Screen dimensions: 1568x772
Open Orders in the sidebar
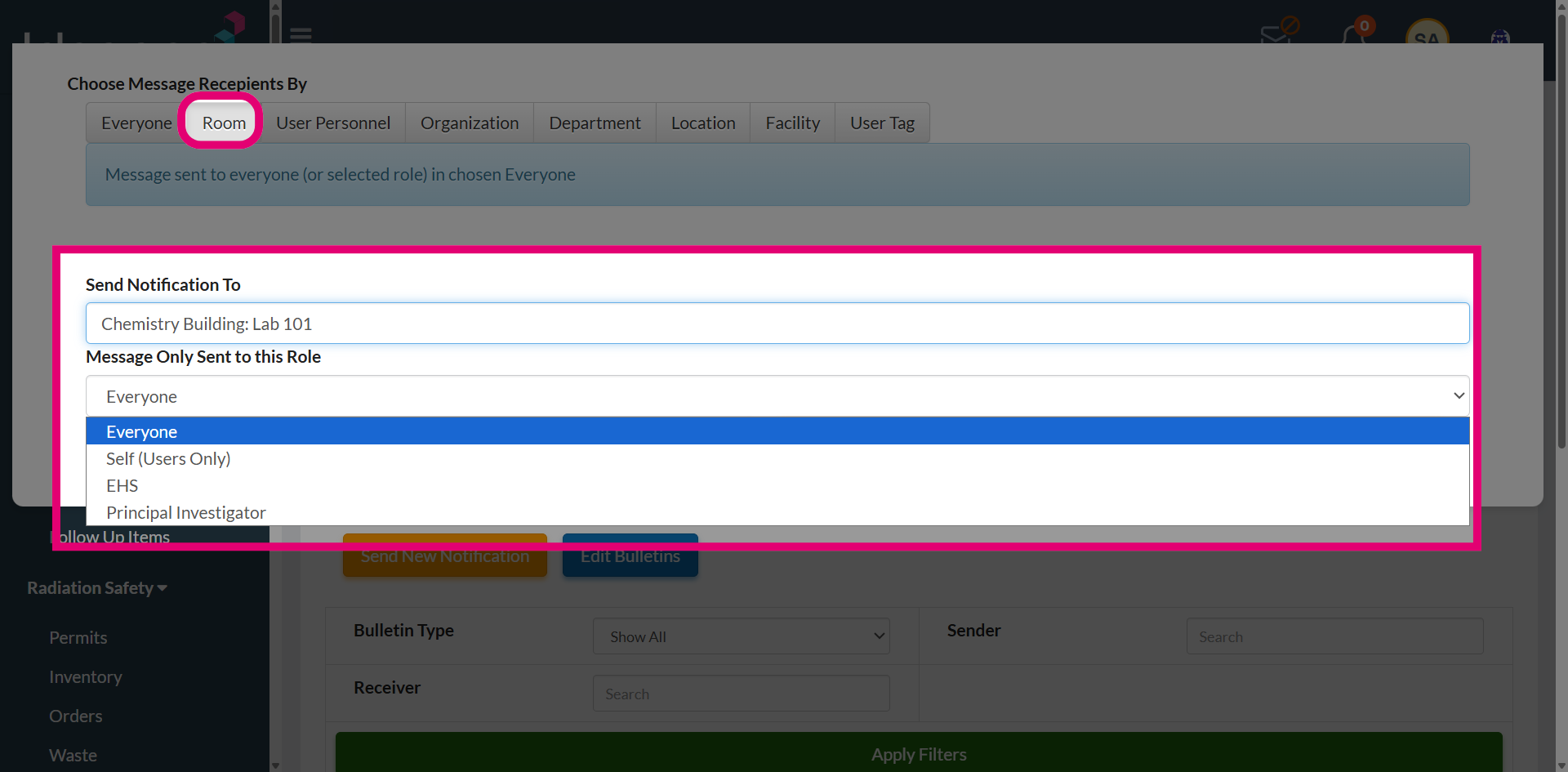coord(76,716)
